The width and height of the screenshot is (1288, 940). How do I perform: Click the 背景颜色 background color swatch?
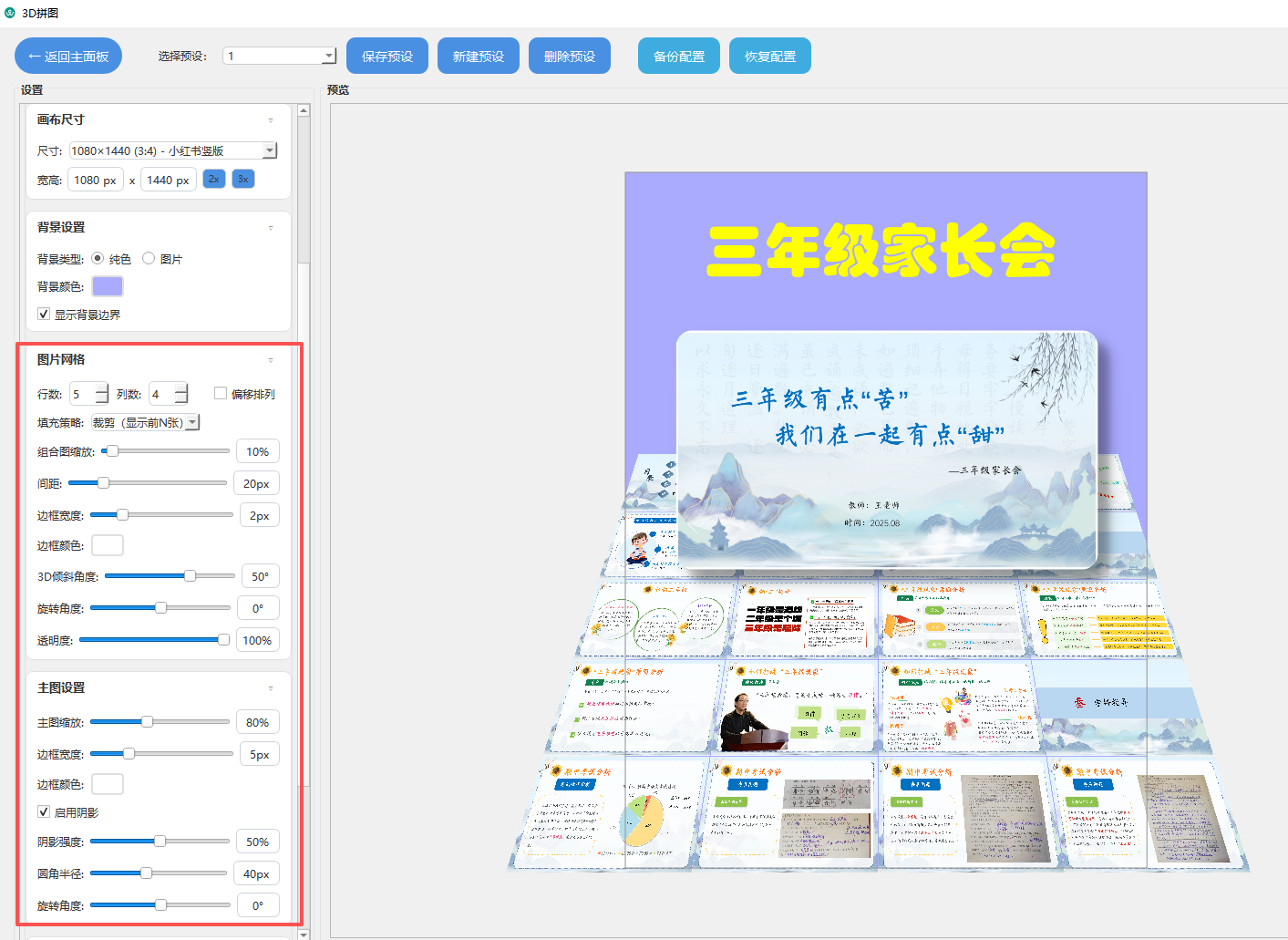[x=107, y=285]
